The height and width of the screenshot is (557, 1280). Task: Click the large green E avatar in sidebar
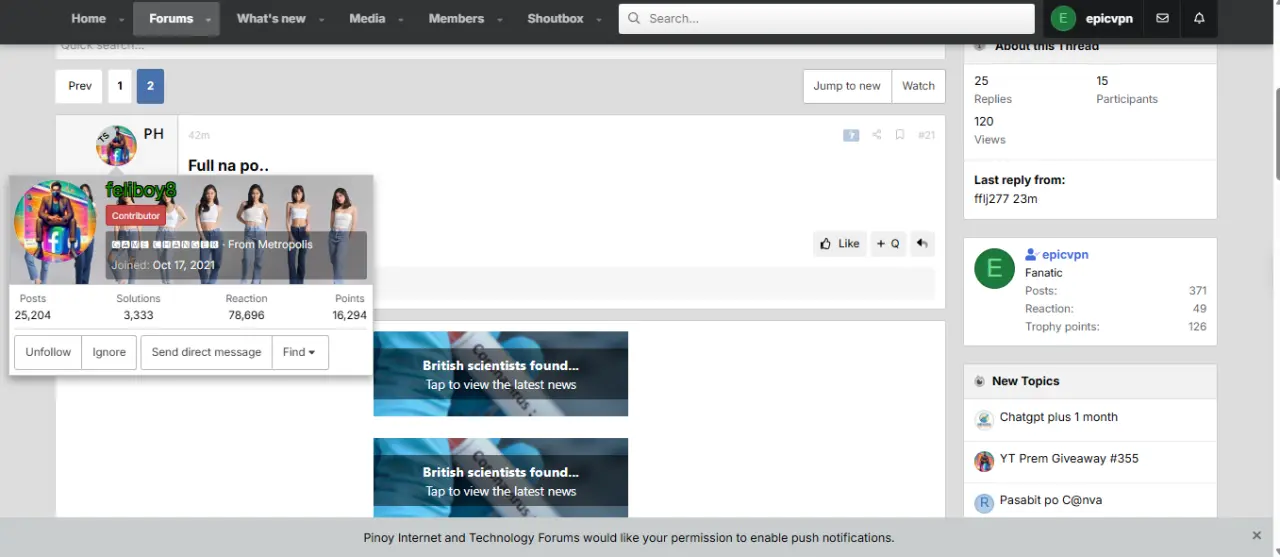pos(994,268)
